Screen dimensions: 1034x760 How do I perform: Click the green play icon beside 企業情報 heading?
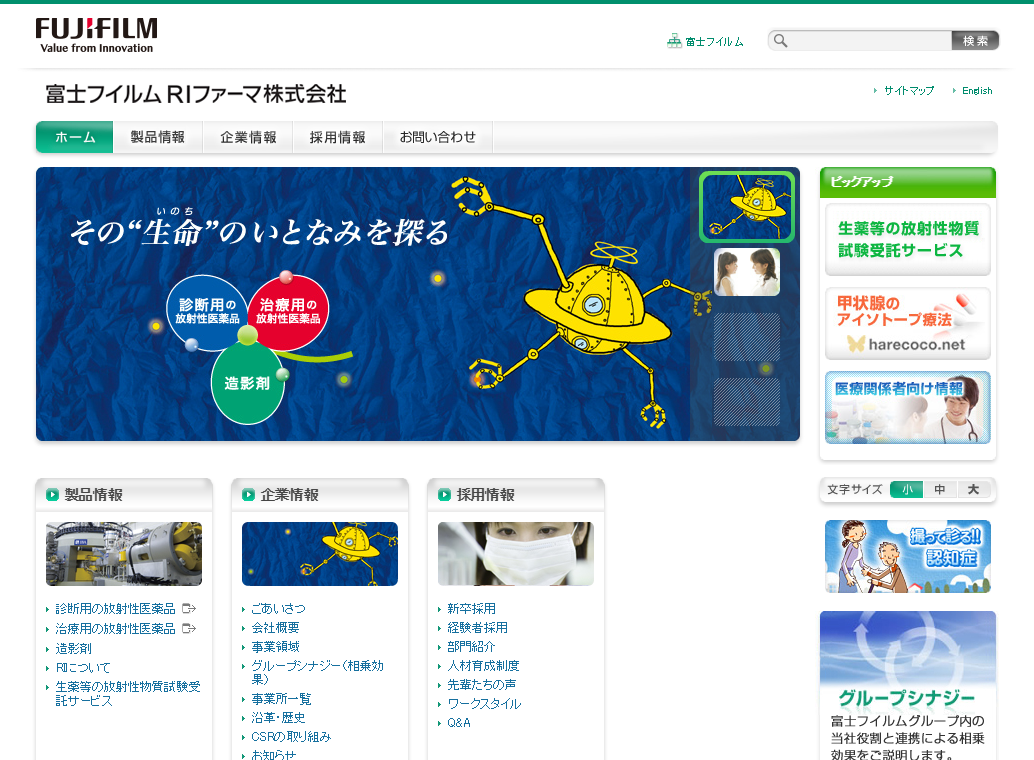[249, 495]
